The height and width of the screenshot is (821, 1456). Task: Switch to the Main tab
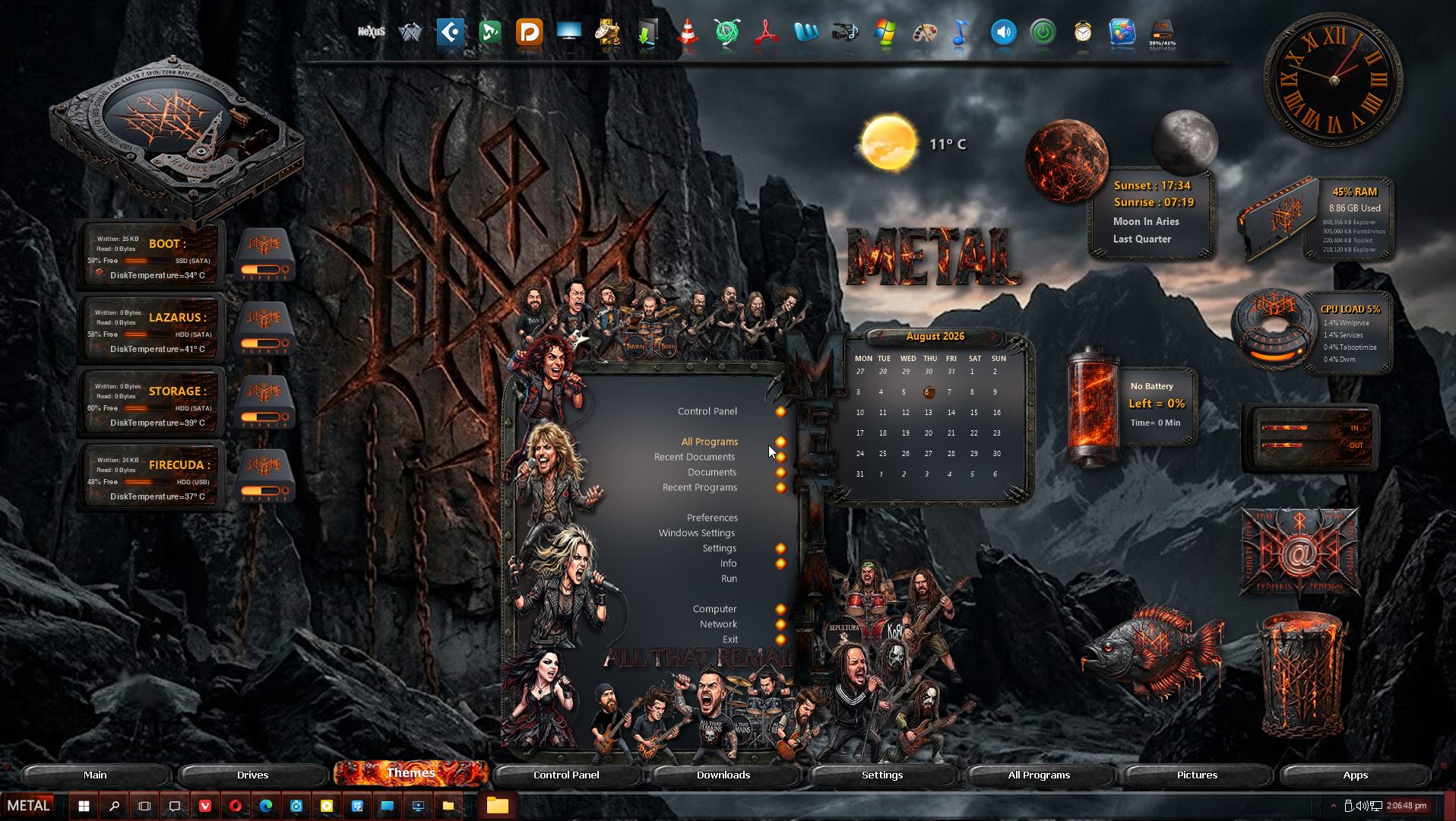pyautogui.click(x=95, y=775)
